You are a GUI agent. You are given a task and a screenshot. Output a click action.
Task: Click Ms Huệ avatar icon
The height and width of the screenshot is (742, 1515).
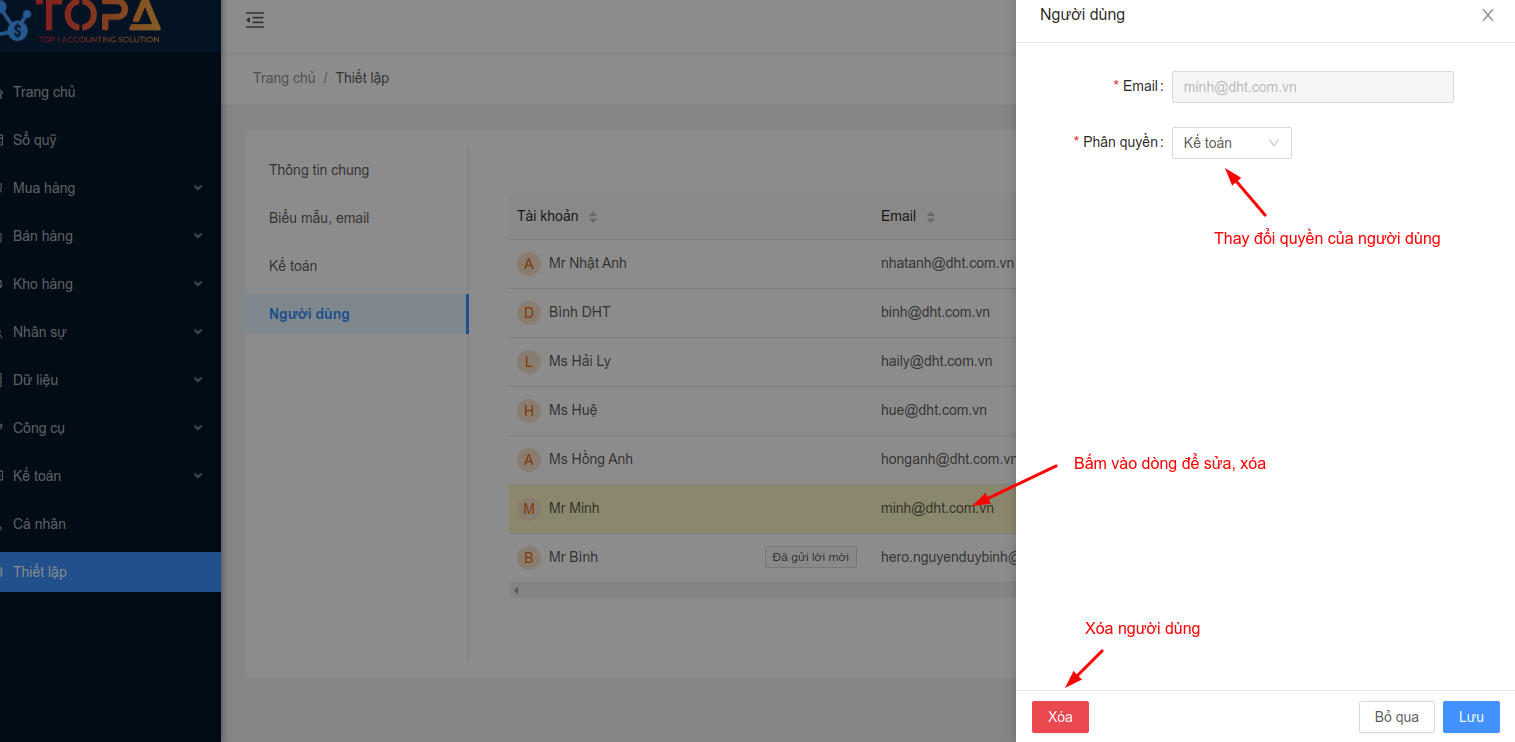pyautogui.click(x=528, y=411)
